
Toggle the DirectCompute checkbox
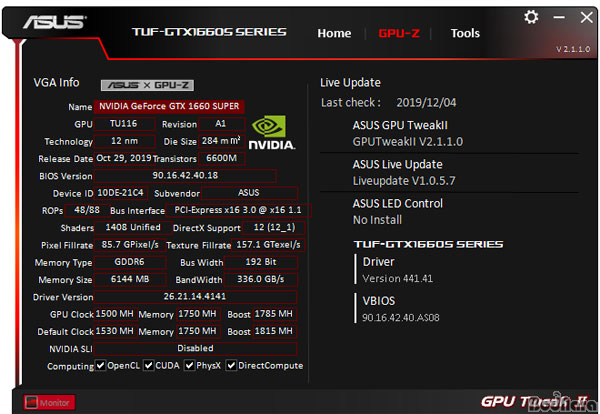(231, 365)
